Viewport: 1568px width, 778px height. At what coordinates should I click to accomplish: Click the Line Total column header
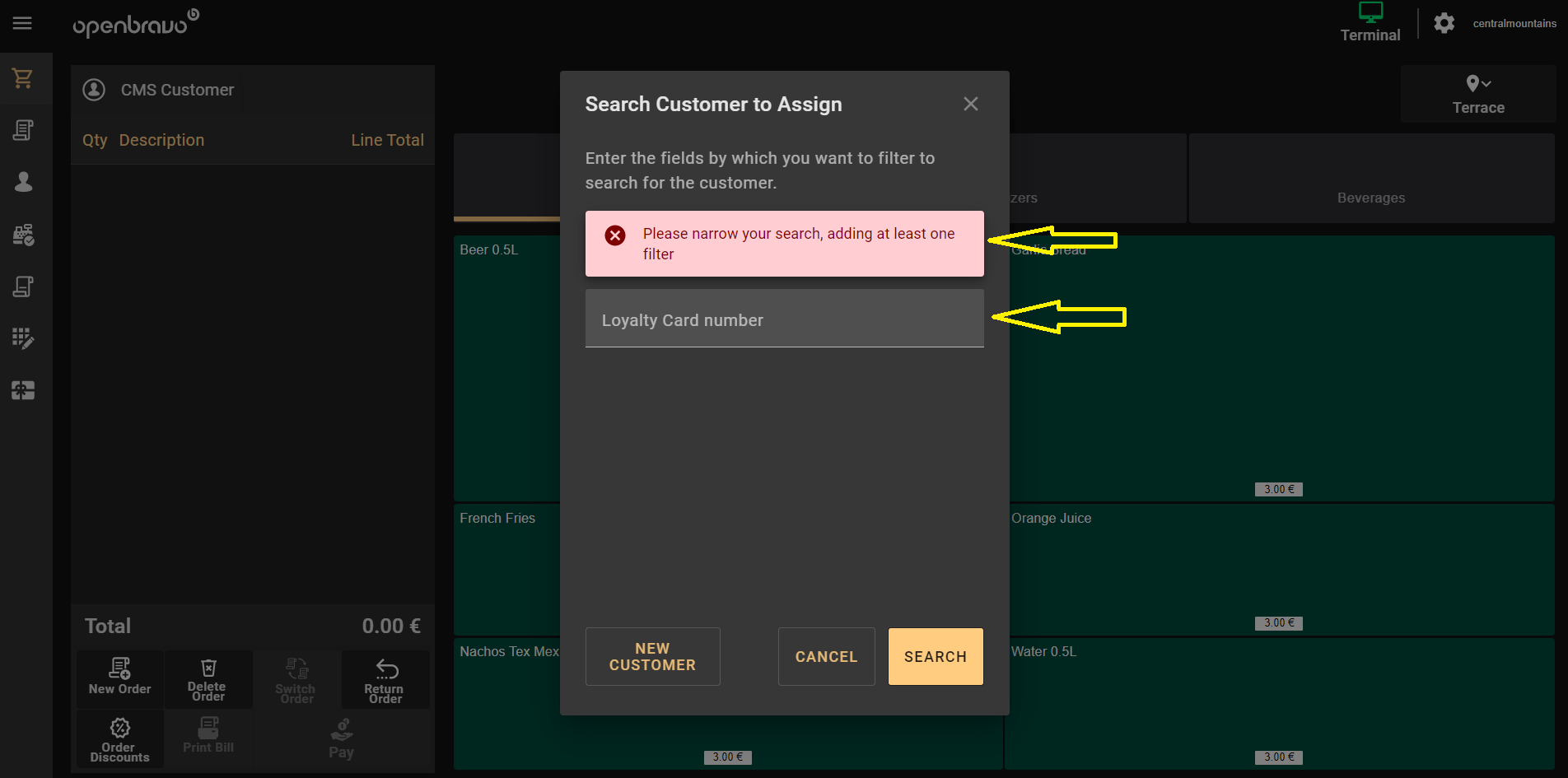pyautogui.click(x=387, y=140)
